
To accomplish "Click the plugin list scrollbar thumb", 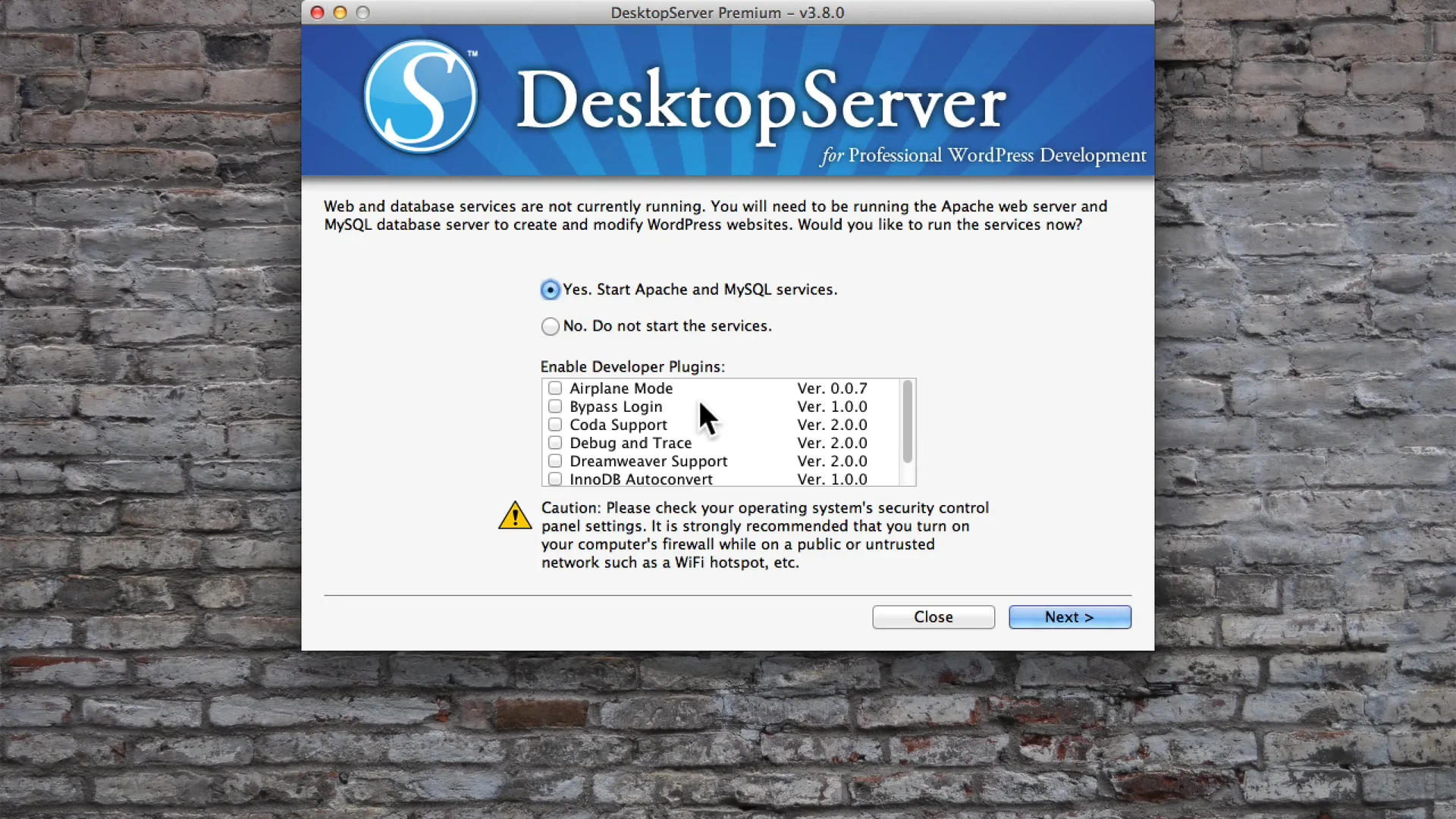I will pyautogui.click(x=907, y=422).
